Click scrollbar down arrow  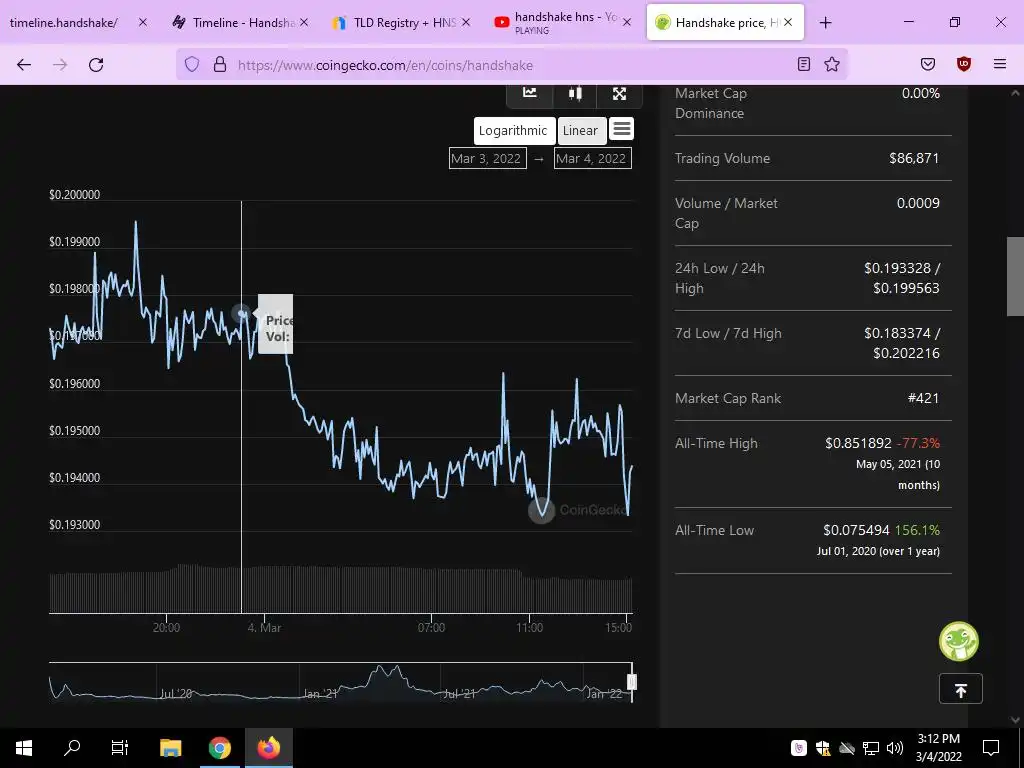(x=1015, y=720)
